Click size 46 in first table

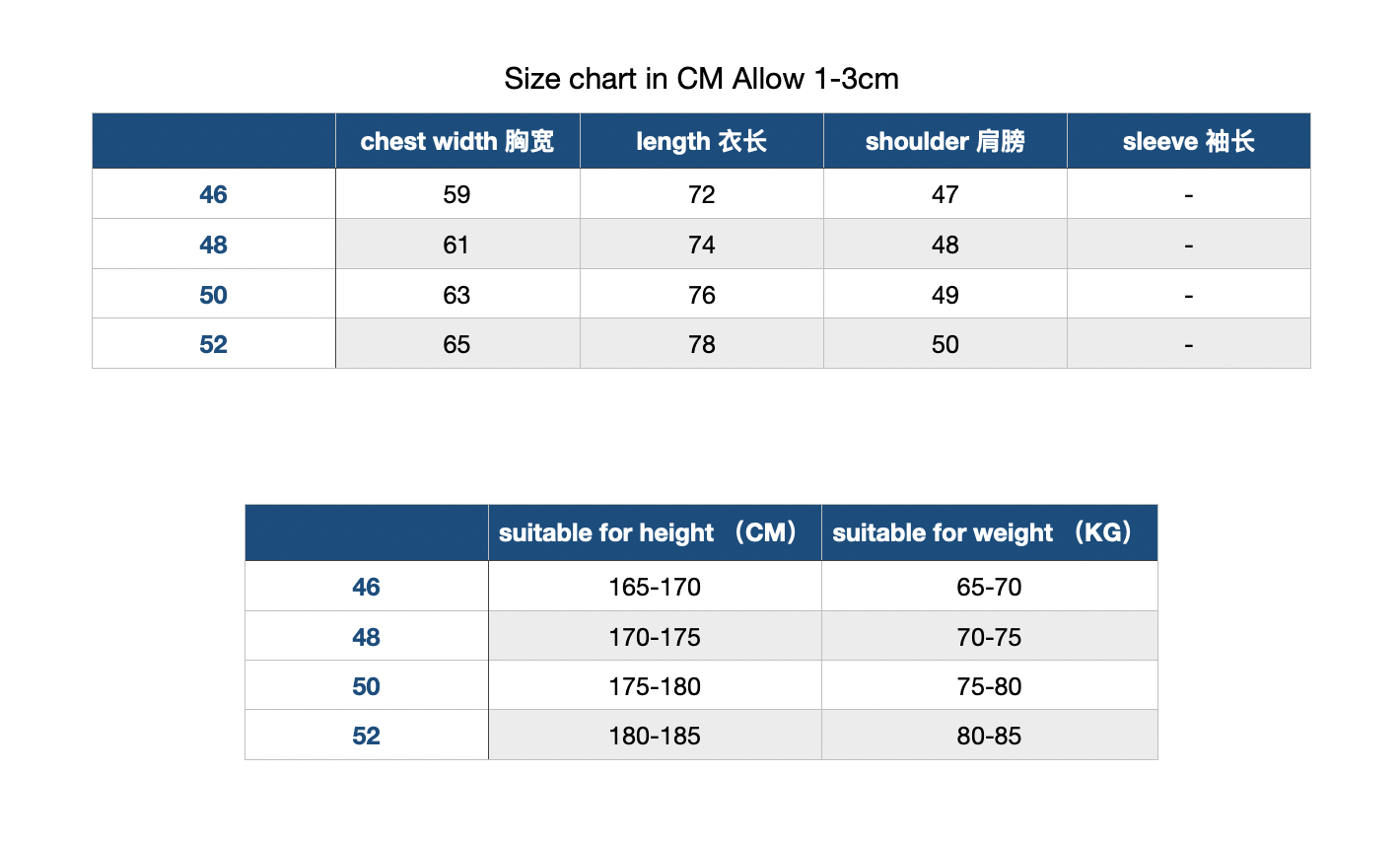click(x=213, y=194)
